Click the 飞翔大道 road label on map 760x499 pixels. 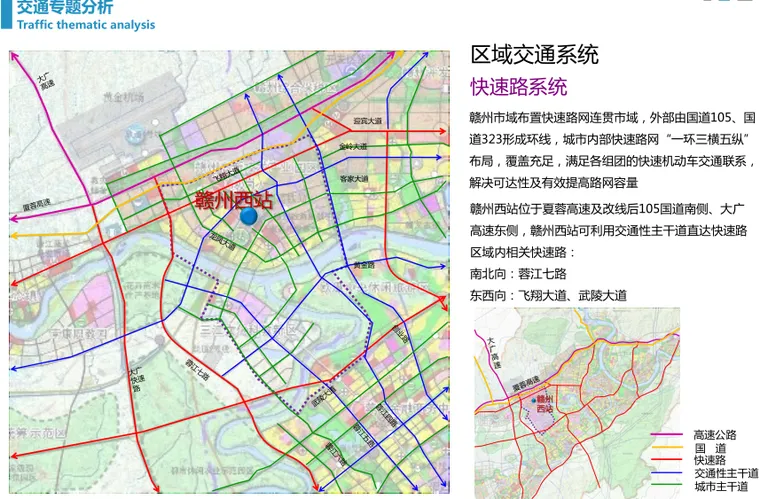(x=226, y=174)
